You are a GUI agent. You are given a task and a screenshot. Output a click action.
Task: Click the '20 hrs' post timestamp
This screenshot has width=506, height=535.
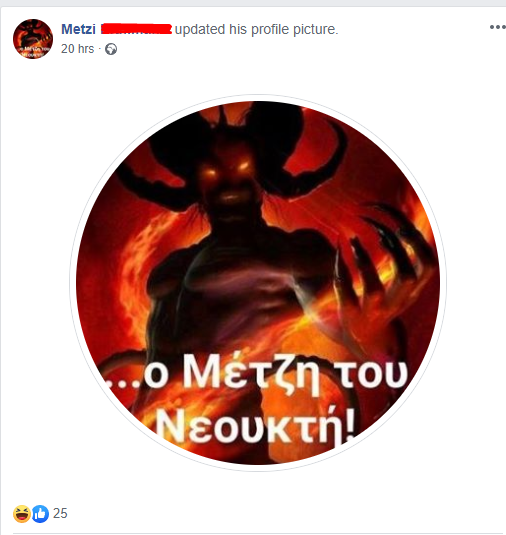77,49
